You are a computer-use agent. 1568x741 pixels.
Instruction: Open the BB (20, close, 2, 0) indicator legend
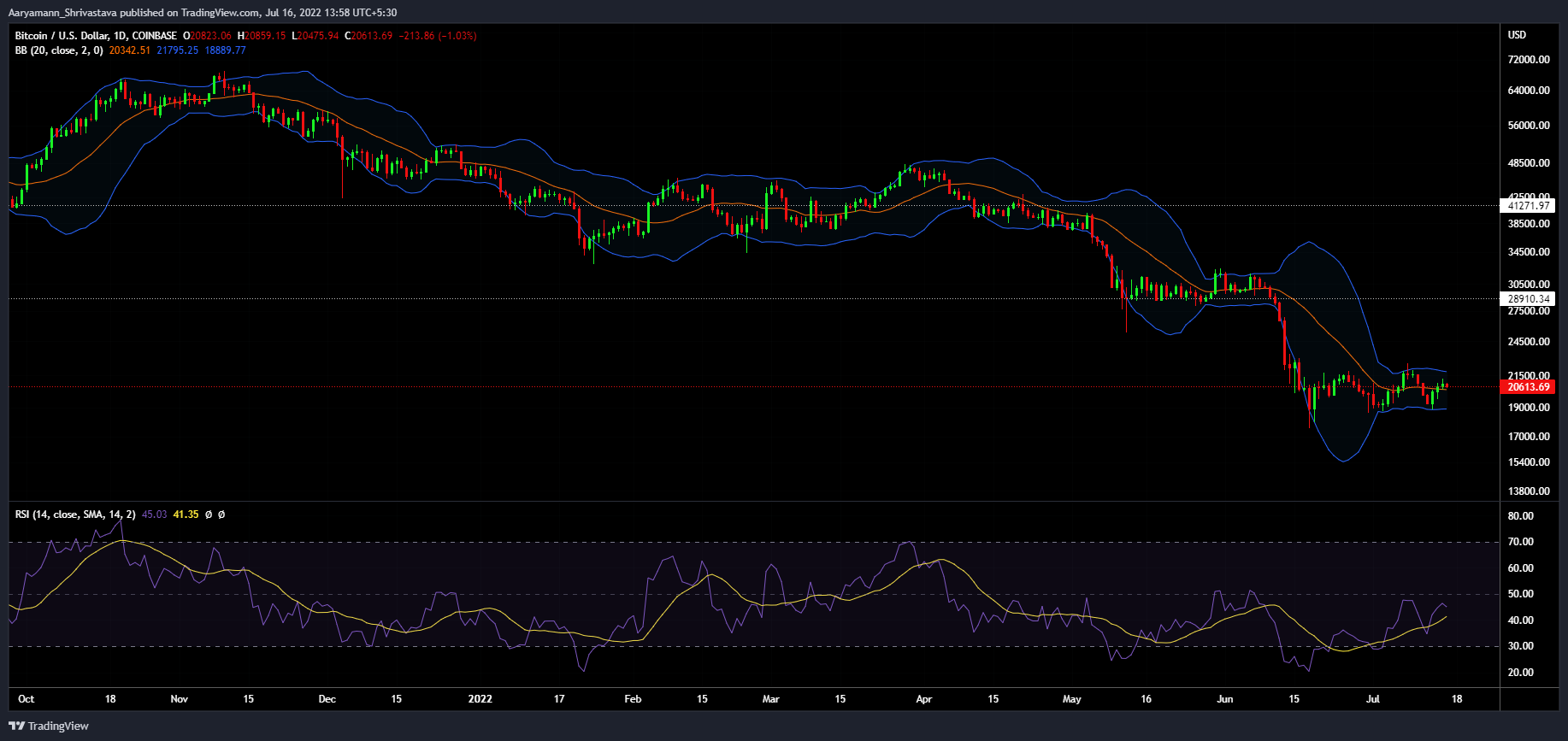(59, 50)
